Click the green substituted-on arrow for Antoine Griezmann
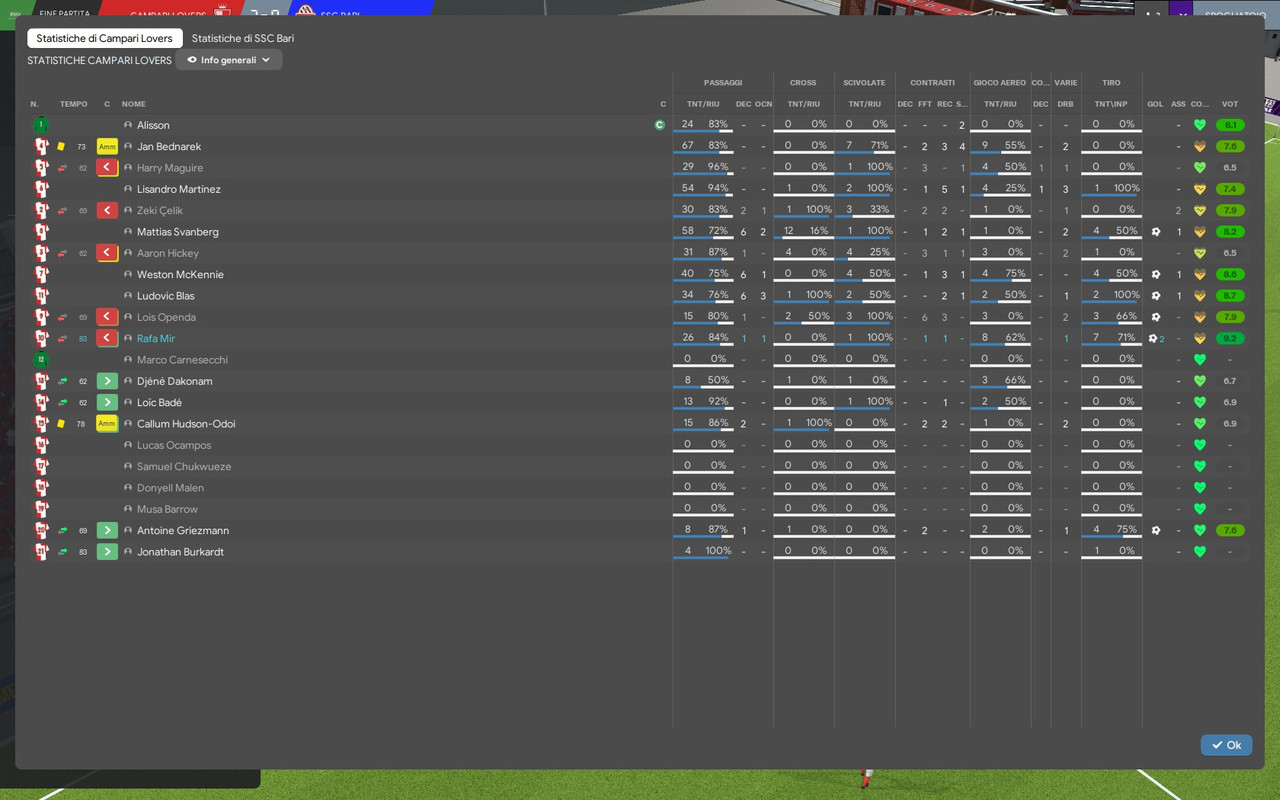This screenshot has width=1280, height=800. coord(107,530)
